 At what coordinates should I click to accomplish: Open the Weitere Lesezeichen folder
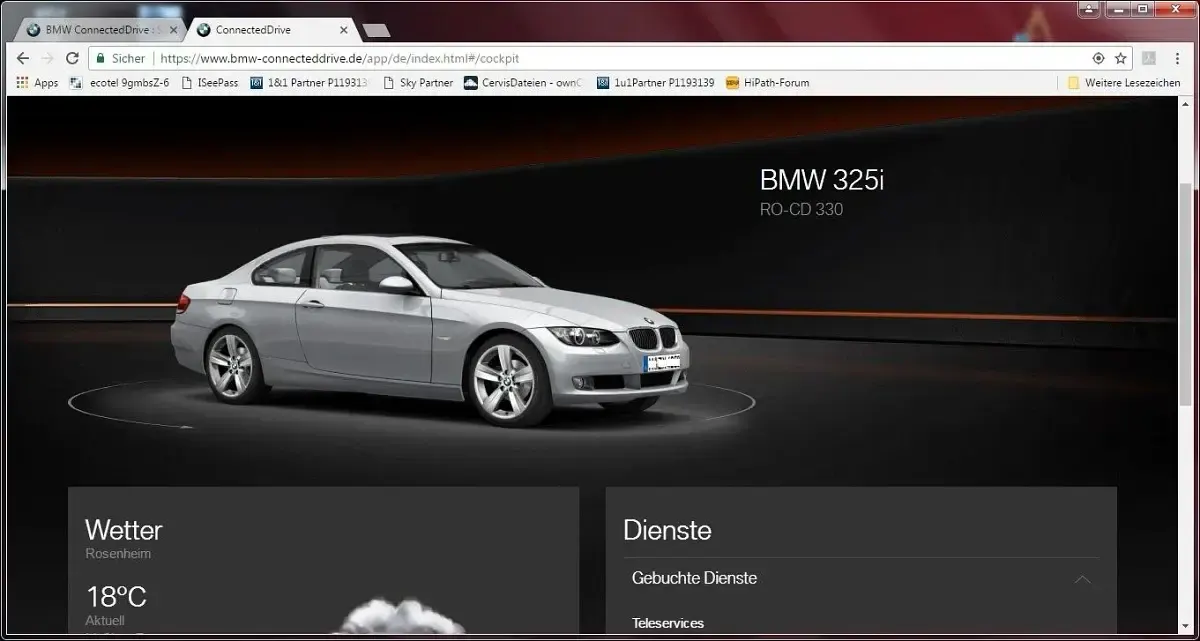point(1124,83)
